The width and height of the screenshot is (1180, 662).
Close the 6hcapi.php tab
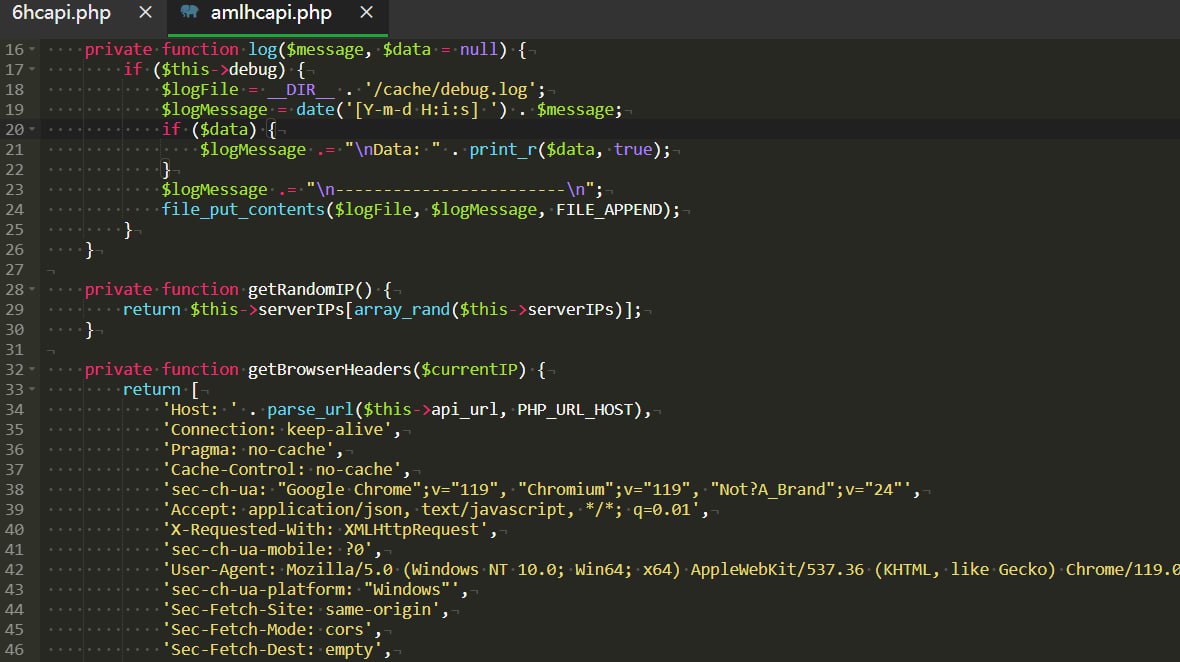146,14
